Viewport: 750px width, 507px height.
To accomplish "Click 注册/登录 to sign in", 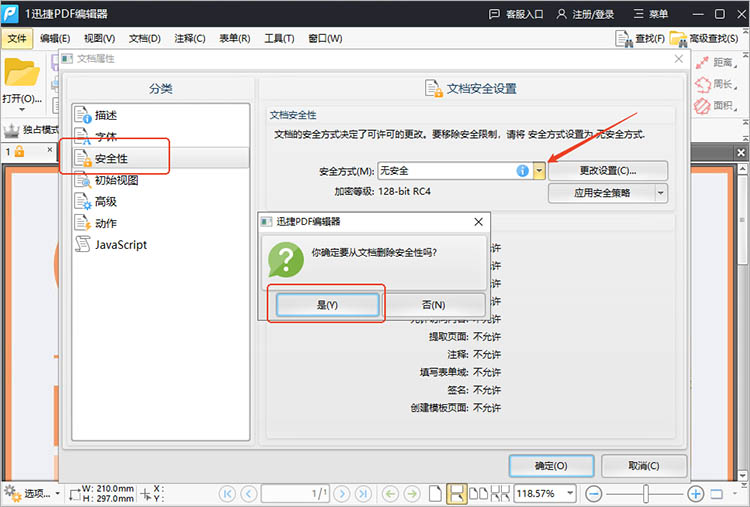I will [x=585, y=14].
